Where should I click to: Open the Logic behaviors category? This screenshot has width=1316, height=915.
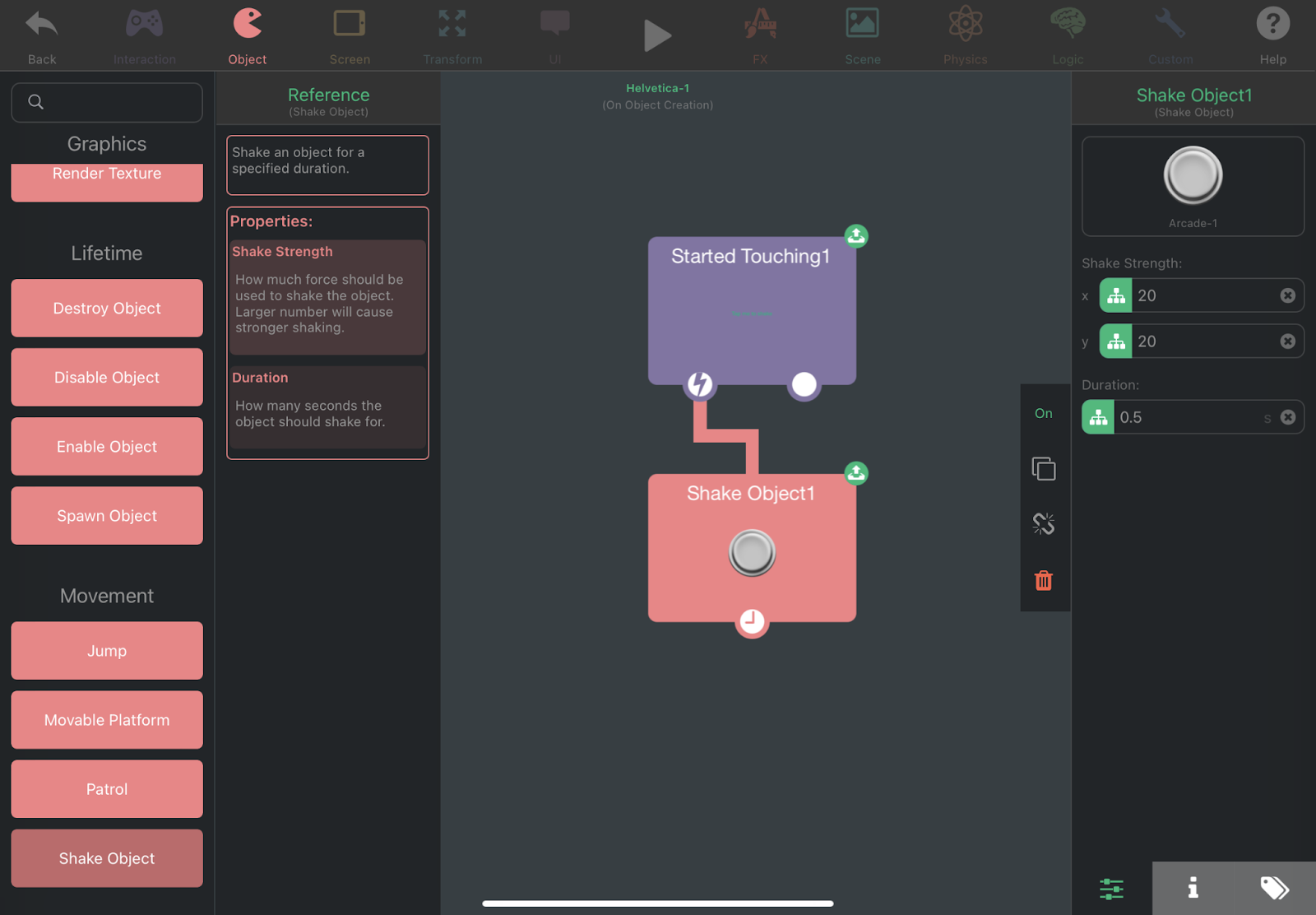tap(1068, 35)
